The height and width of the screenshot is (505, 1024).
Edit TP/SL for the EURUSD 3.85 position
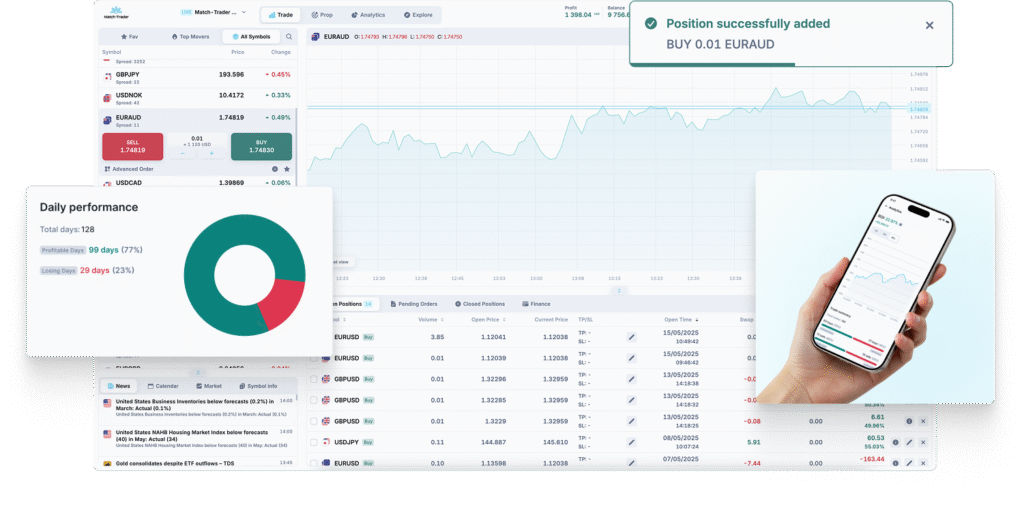coord(632,337)
